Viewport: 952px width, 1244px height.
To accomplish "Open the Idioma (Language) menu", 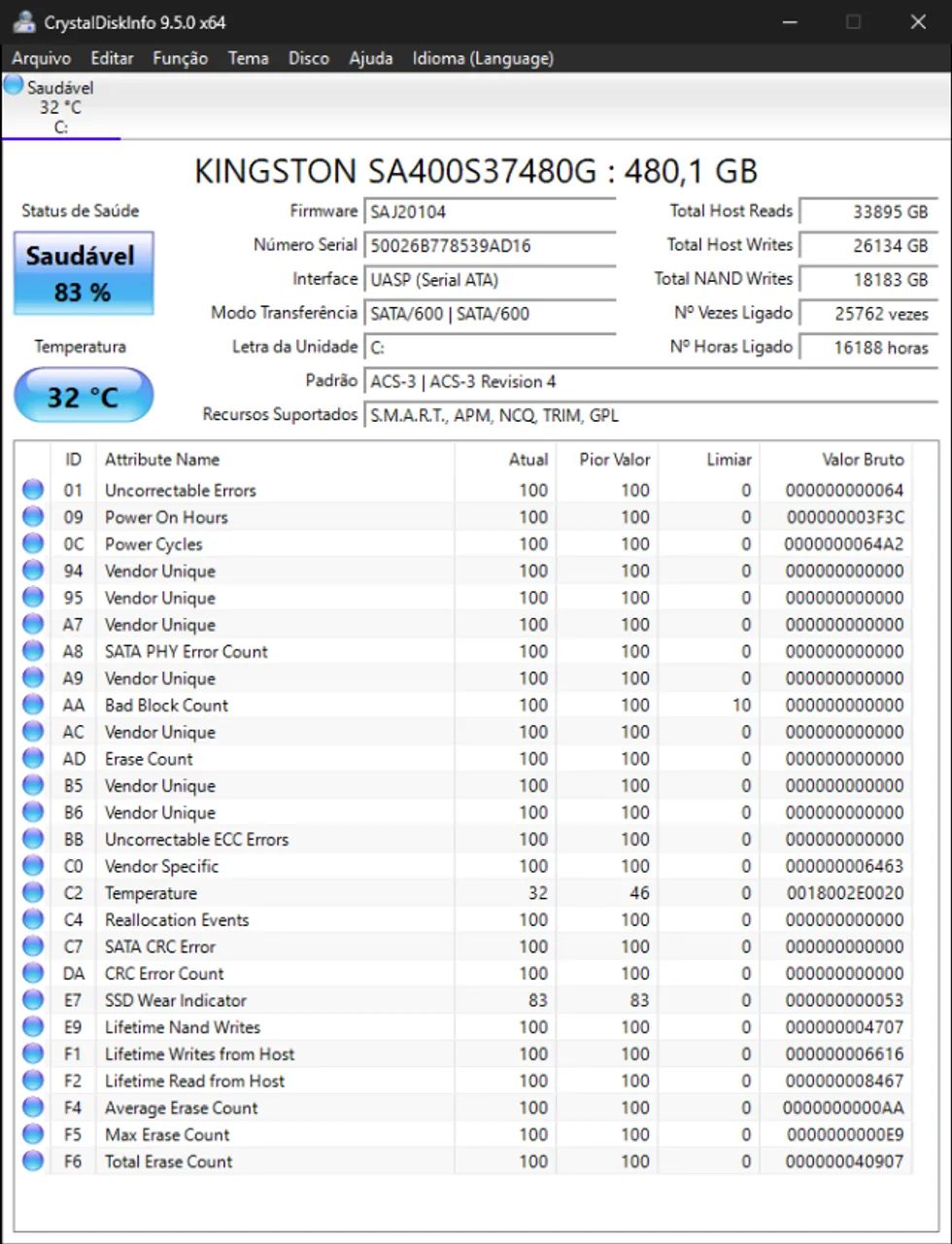I will coord(483,58).
